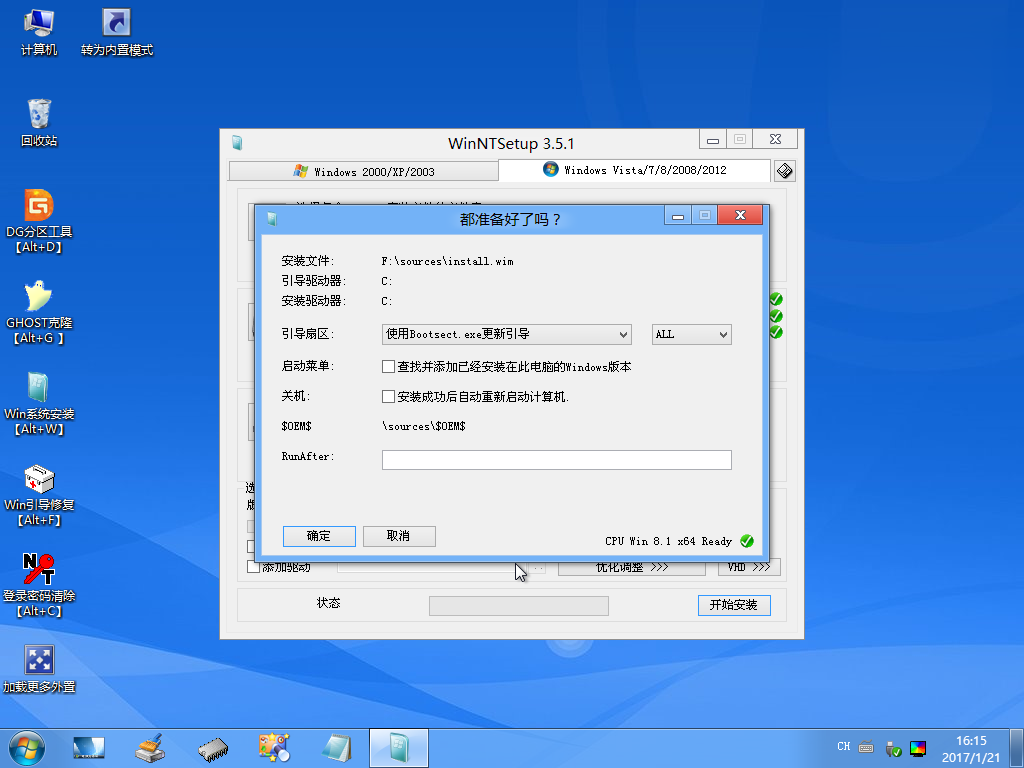This screenshot has height=768, width=1024.
Task: Click the WinNTSetup title bar app icon
Action: (x=237, y=143)
